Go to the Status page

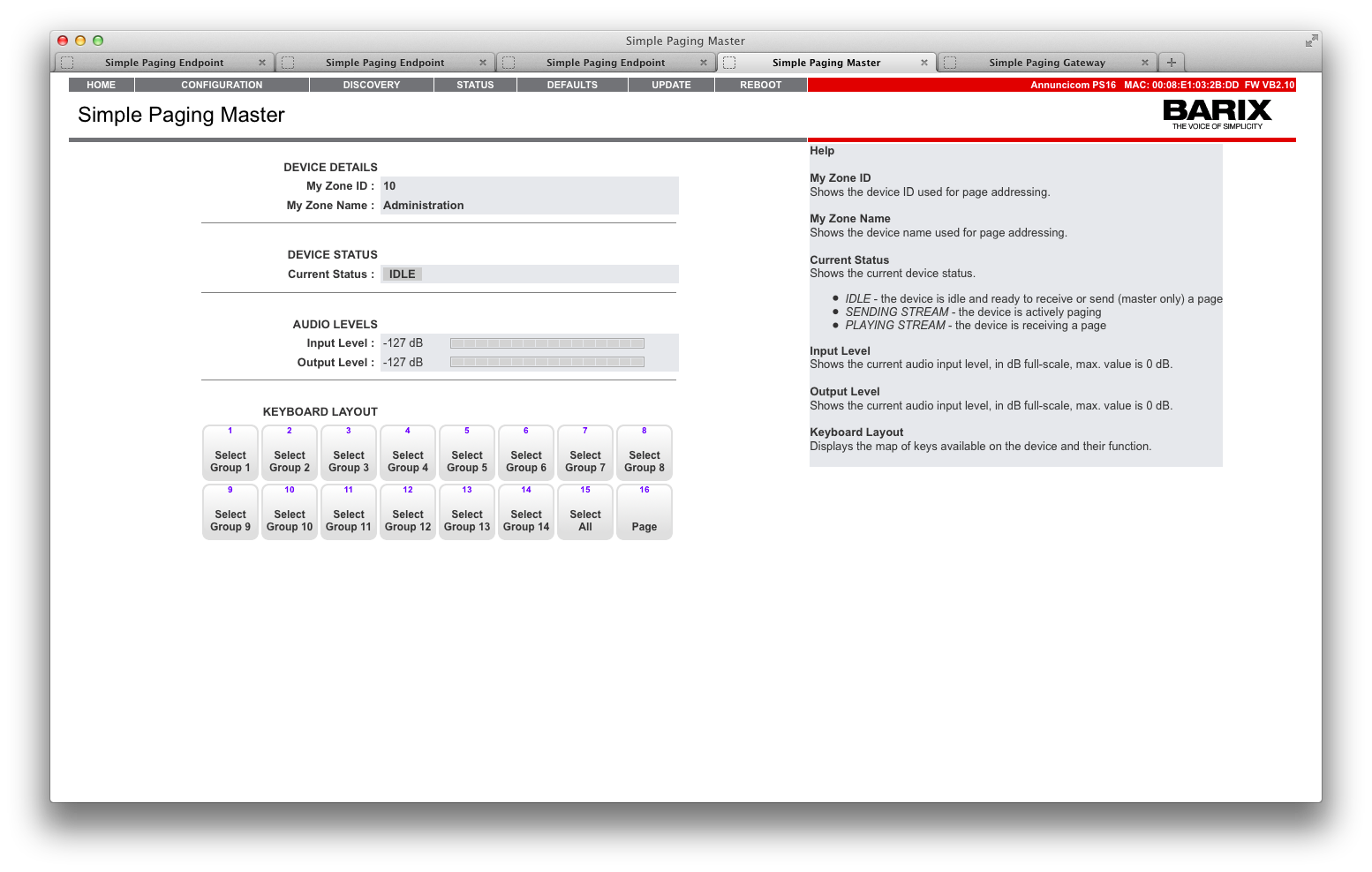[x=475, y=85]
